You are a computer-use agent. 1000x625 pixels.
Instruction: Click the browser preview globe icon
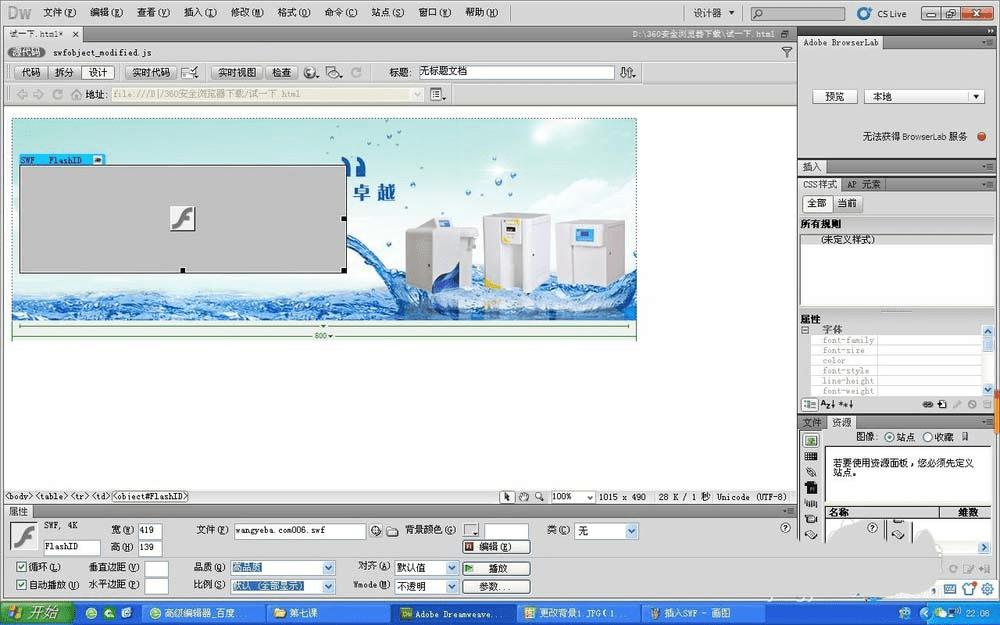click(311, 73)
